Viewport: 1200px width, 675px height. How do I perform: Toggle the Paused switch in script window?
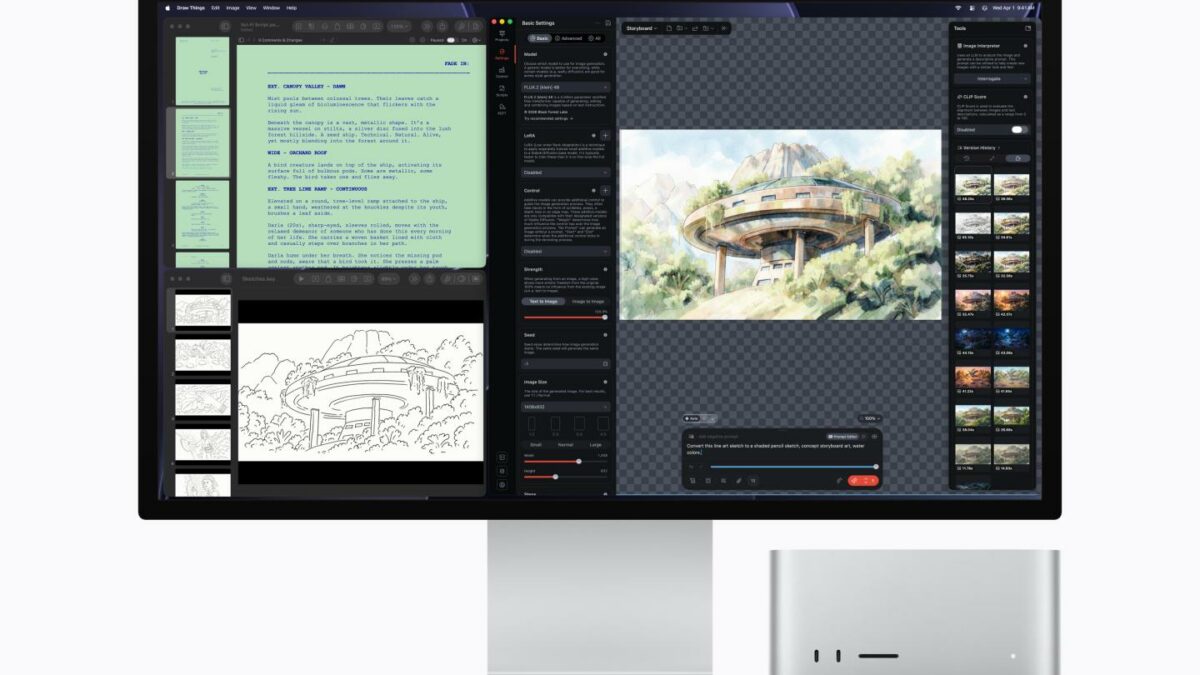[451, 40]
